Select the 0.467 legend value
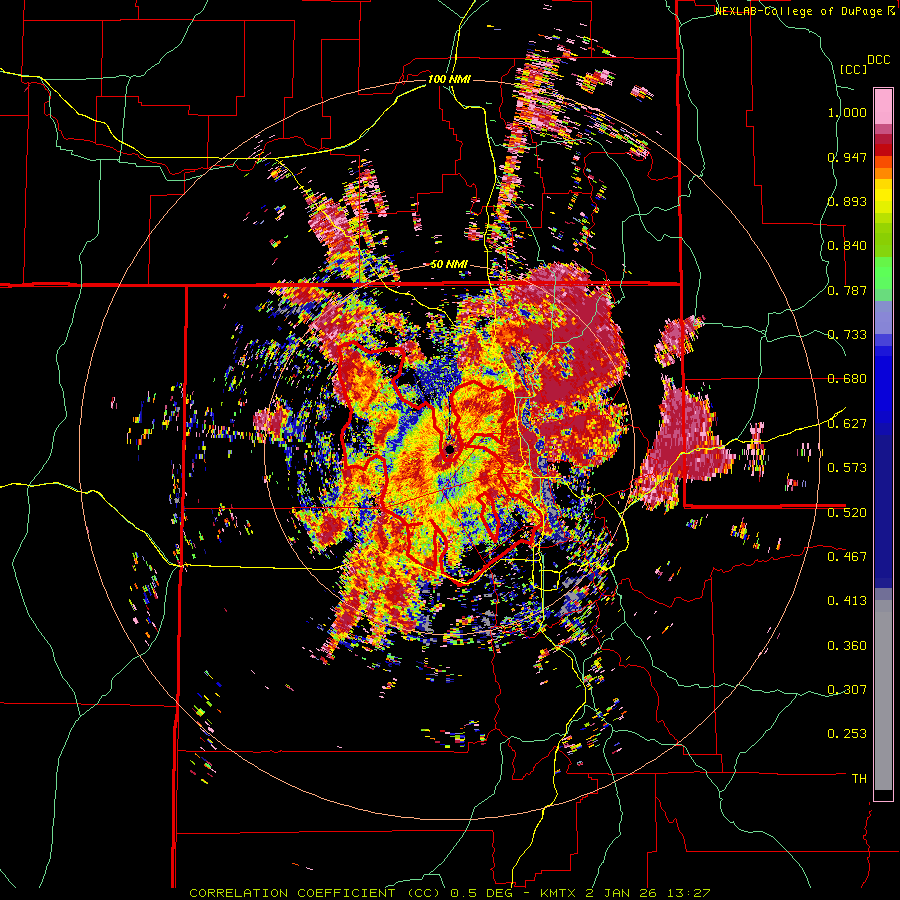 [x=847, y=556]
